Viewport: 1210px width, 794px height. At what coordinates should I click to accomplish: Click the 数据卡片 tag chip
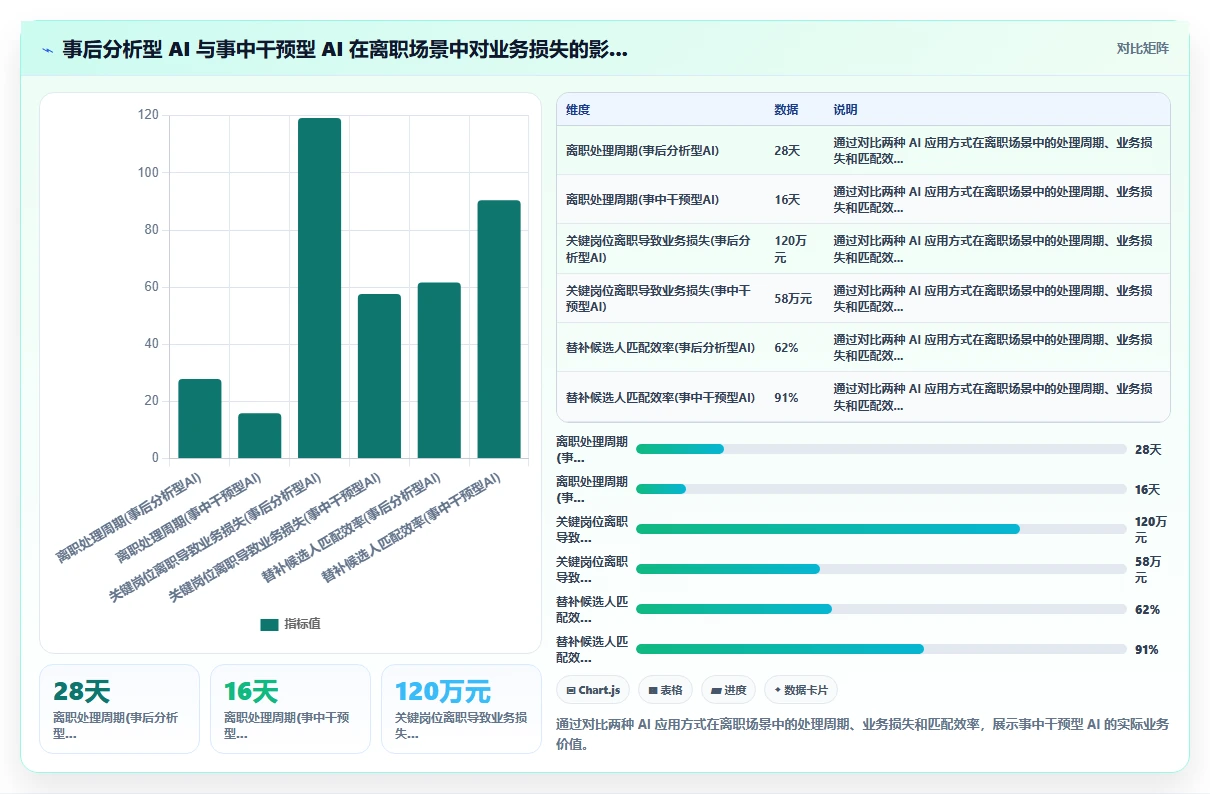point(801,690)
